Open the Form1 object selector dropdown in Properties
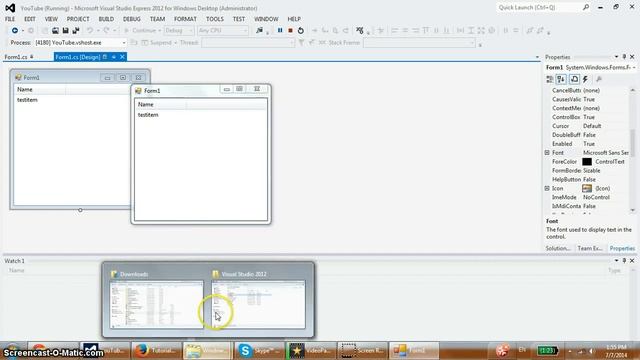Viewport: 640px width, 360px height. click(x=634, y=67)
